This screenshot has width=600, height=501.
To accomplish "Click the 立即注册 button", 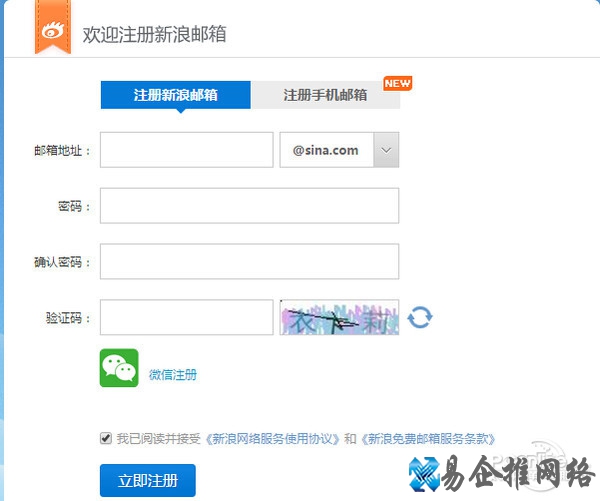I will coord(148,480).
